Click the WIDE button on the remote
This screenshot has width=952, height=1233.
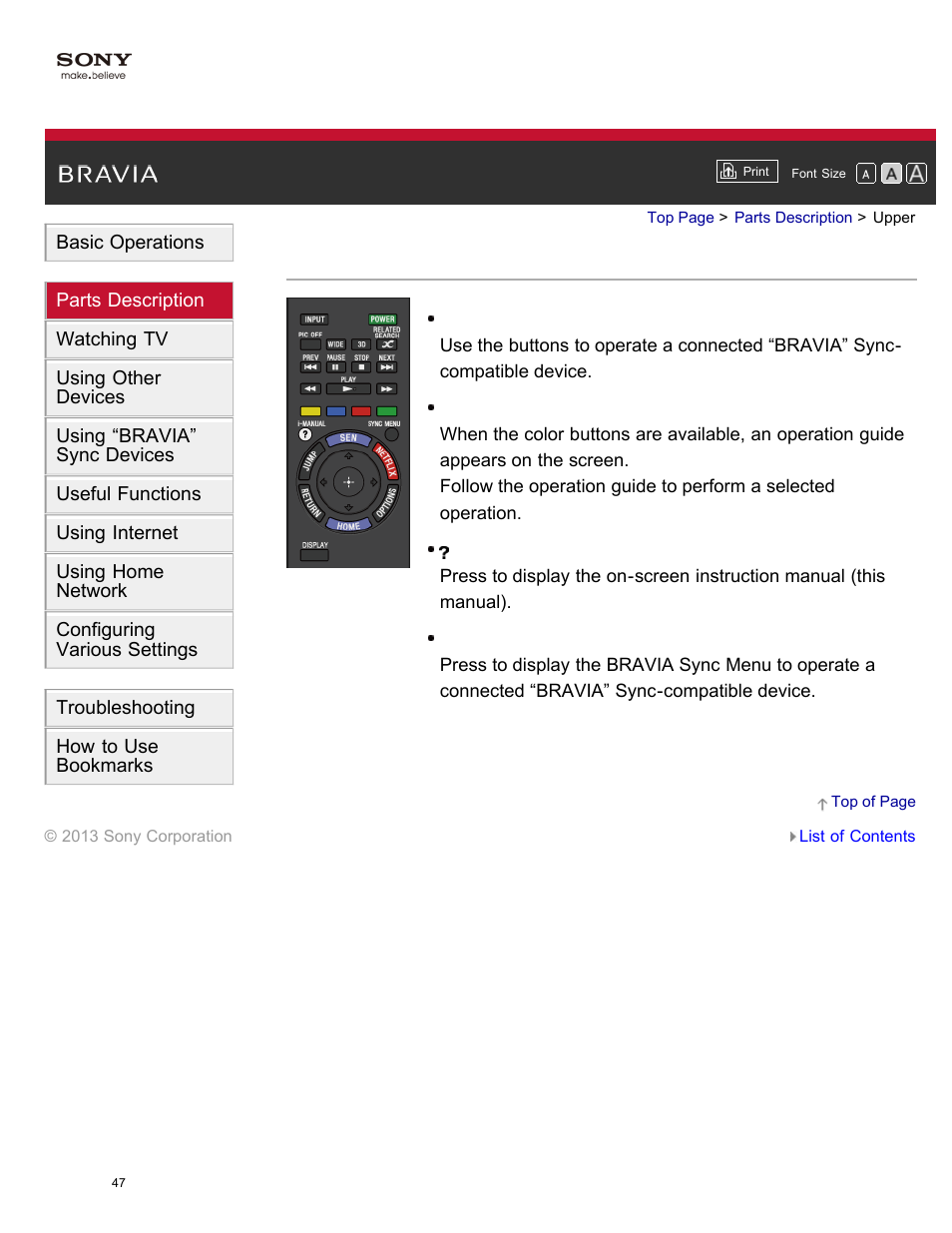(x=336, y=344)
